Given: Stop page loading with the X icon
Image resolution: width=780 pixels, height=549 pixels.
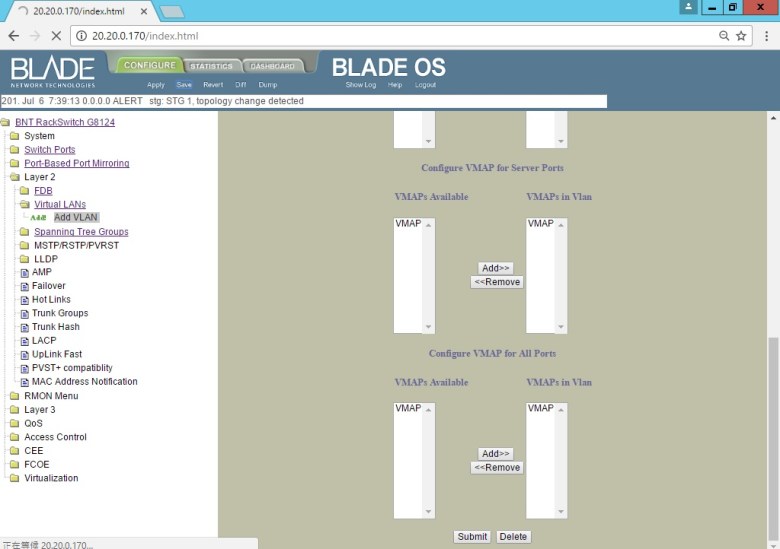Looking at the screenshot, I should pyautogui.click(x=56, y=35).
